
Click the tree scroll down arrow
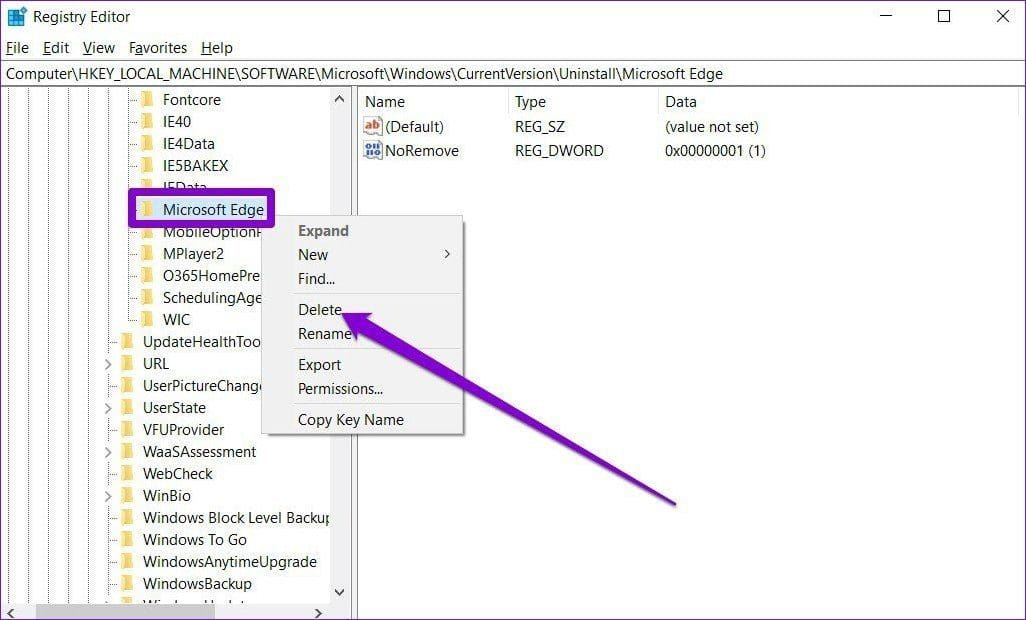tap(339, 592)
